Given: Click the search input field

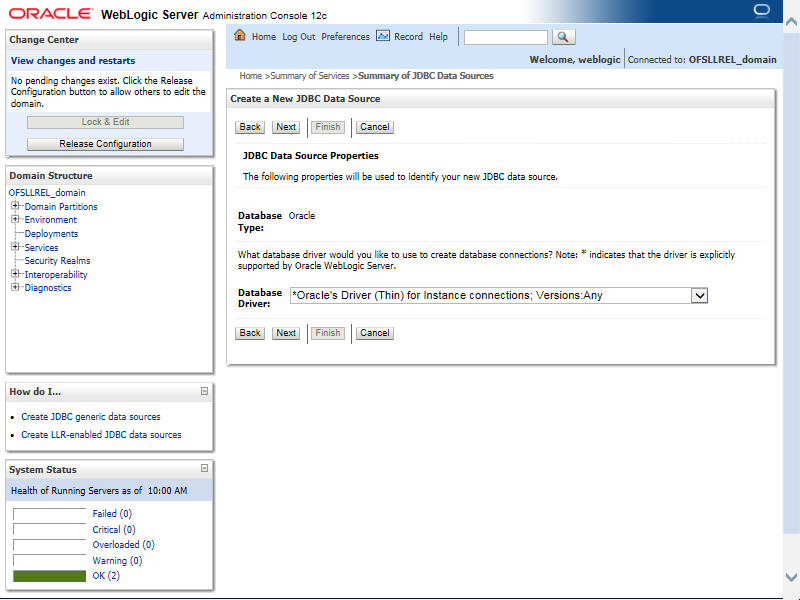Looking at the screenshot, I should [506, 37].
